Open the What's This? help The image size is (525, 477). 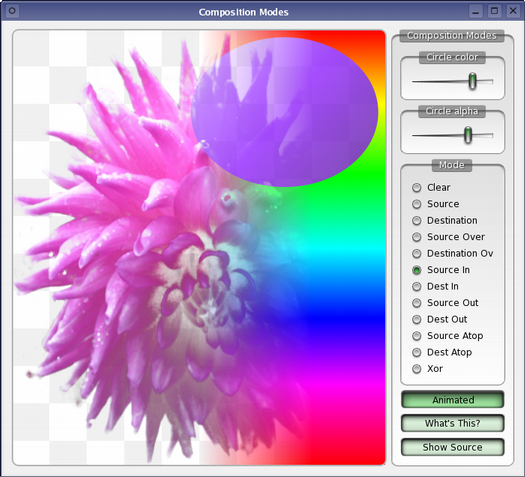453,423
